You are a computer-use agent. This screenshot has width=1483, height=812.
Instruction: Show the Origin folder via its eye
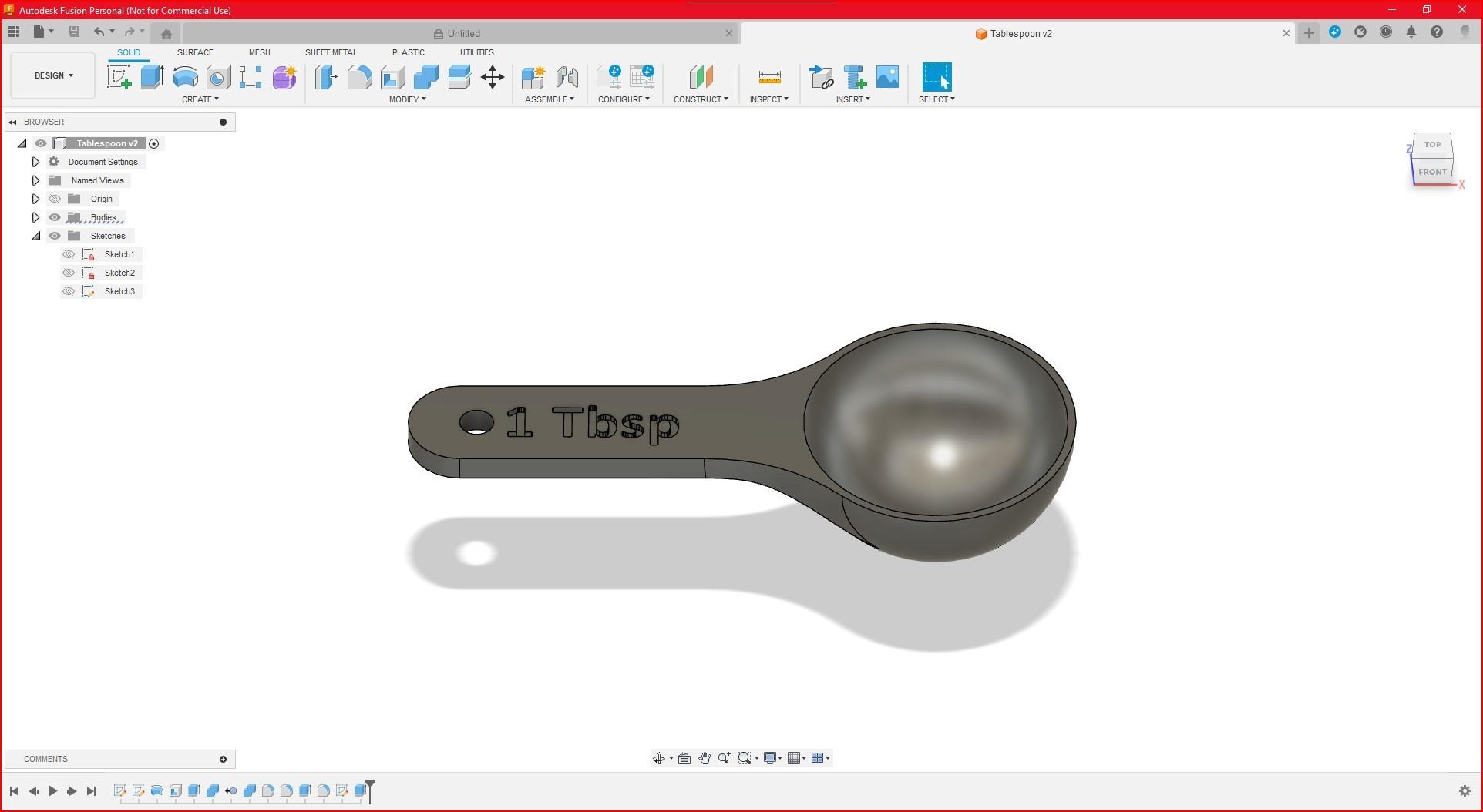pyautogui.click(x=55, y=199)
